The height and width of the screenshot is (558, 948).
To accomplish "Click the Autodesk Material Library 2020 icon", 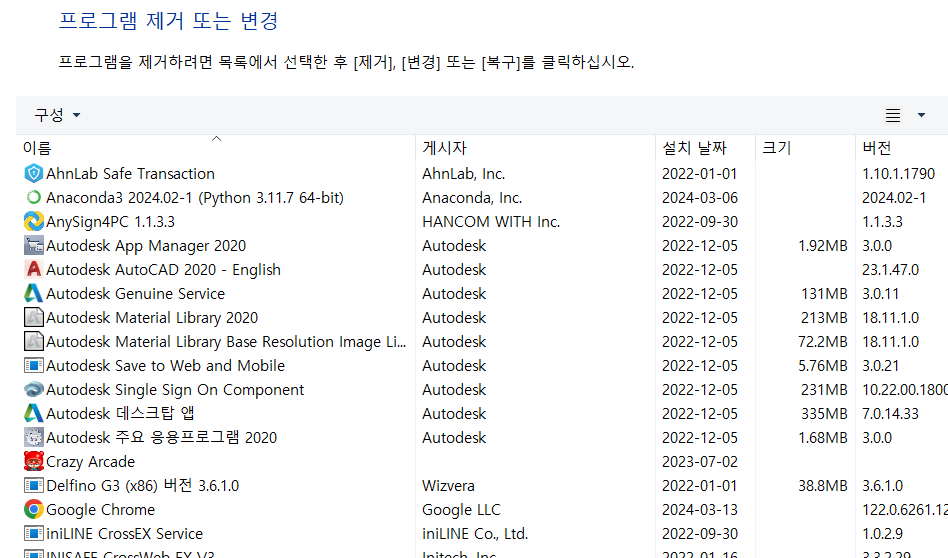I will pos(33,317).
